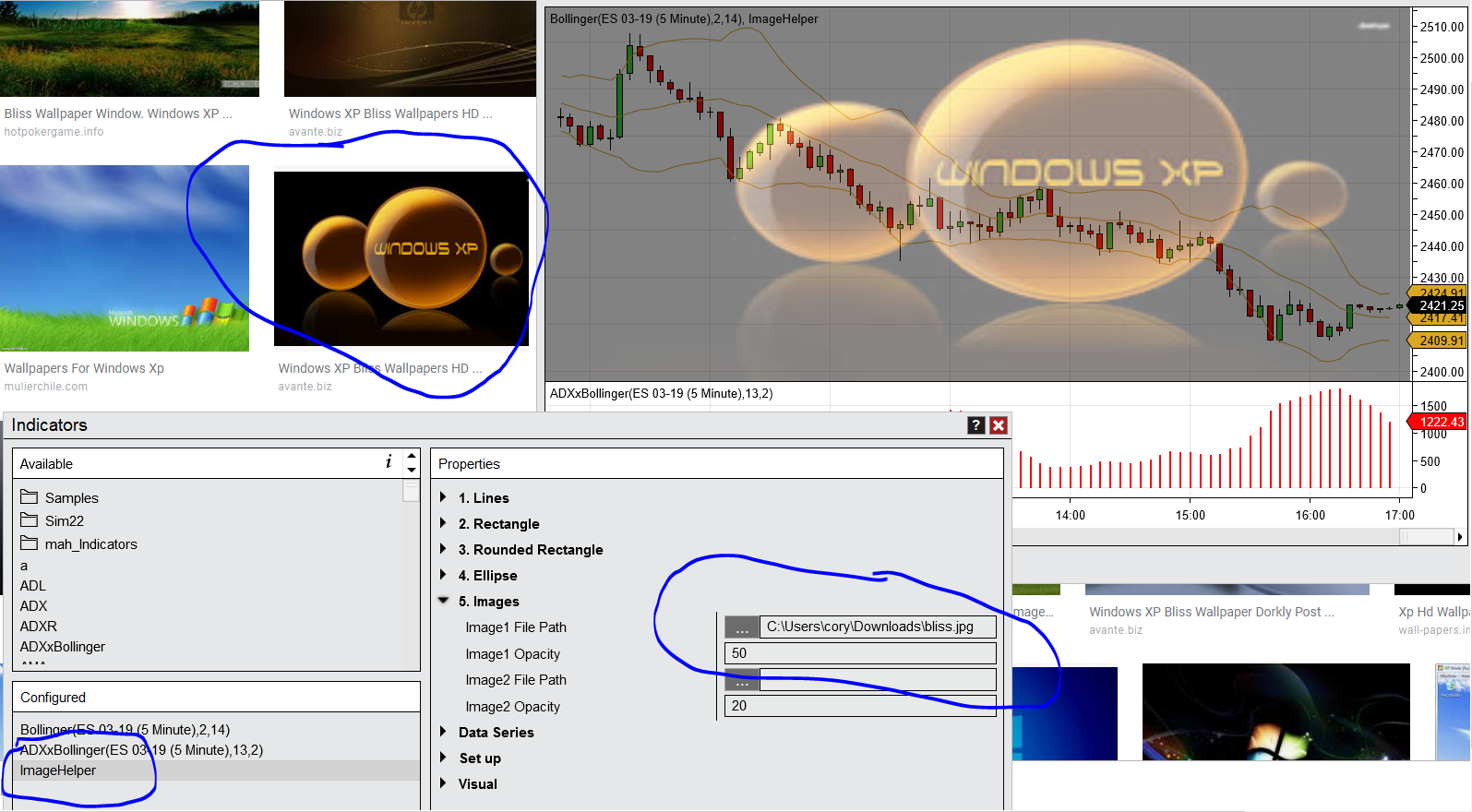Click the 2421.25 current price marker

1438,305
